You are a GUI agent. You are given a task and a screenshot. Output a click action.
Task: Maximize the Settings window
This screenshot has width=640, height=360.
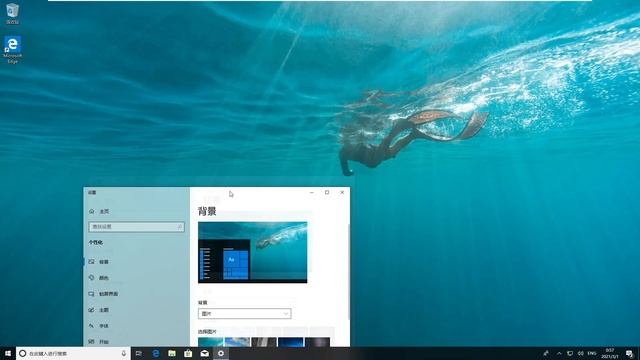pos(327,192)
